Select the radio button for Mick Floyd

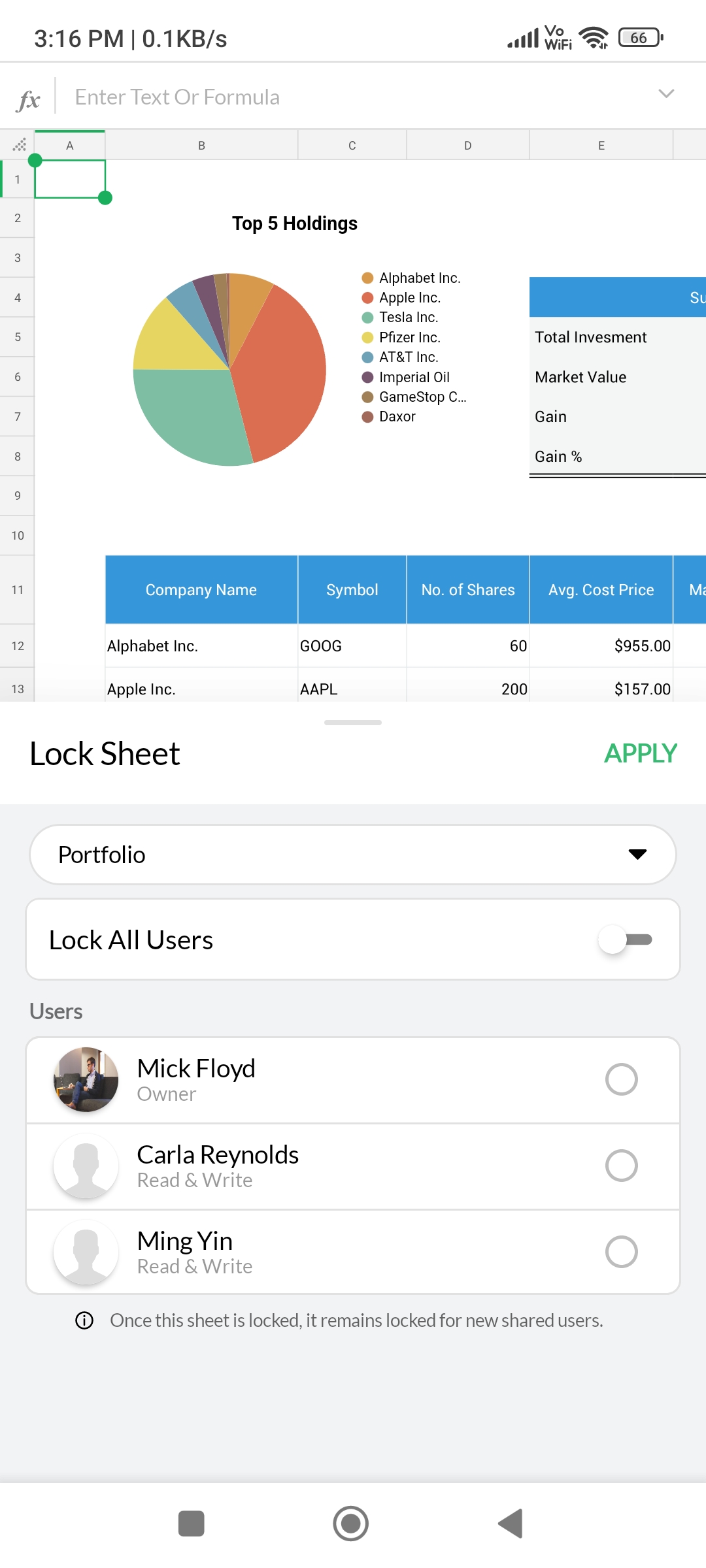(621, 1079)
